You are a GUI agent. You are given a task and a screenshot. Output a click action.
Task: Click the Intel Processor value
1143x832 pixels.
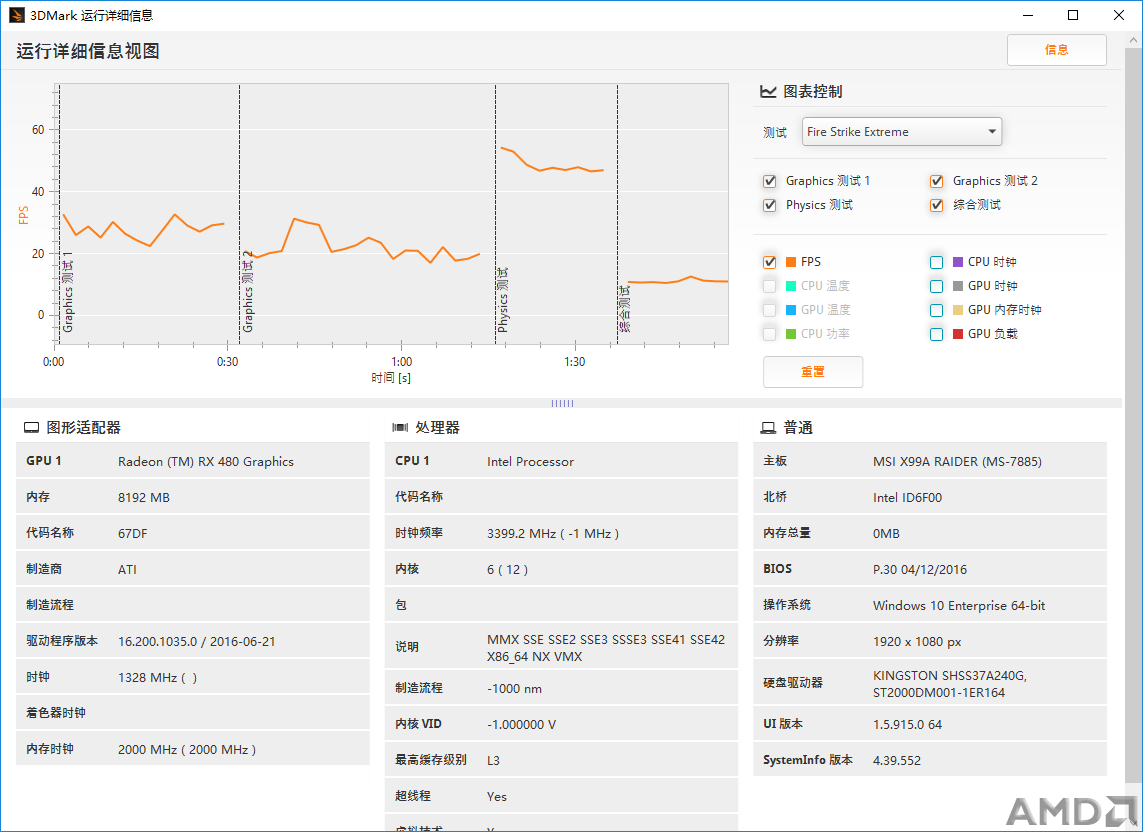click(530, 462)
